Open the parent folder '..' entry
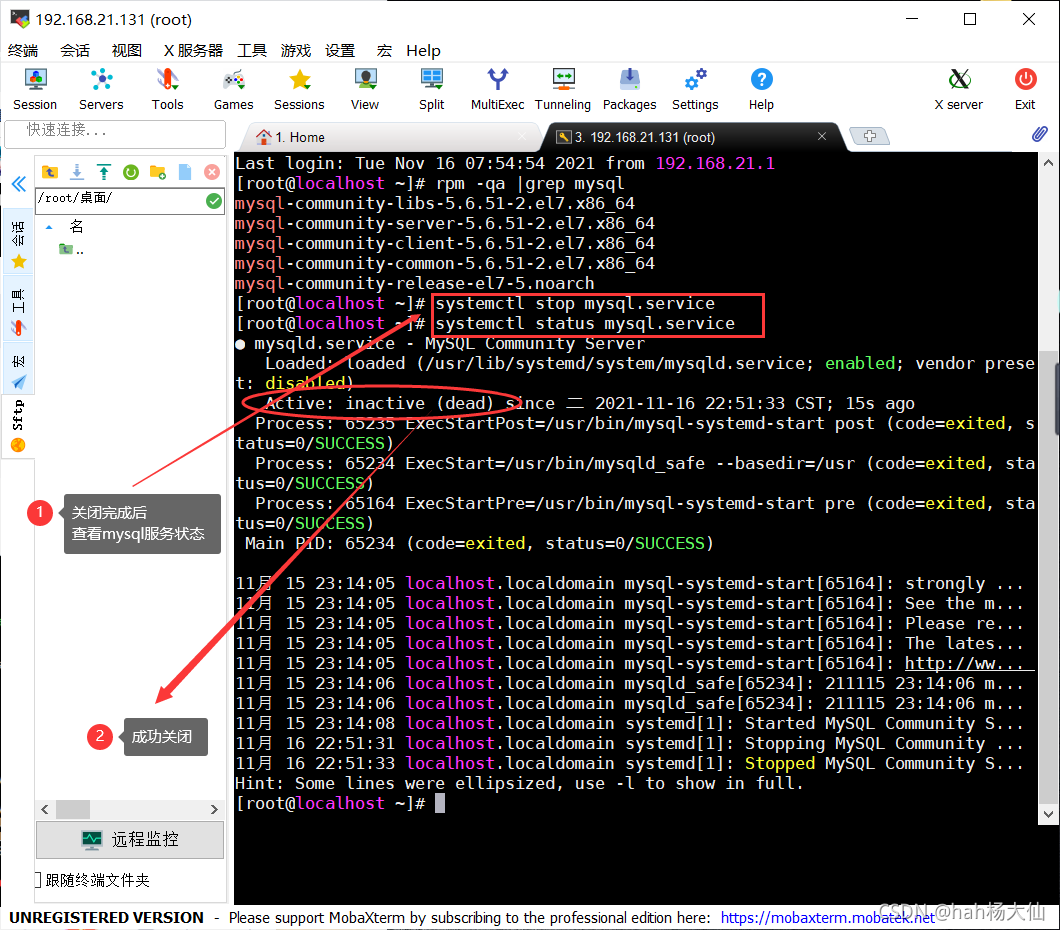1060x930 pixels. tap(72, 250)
